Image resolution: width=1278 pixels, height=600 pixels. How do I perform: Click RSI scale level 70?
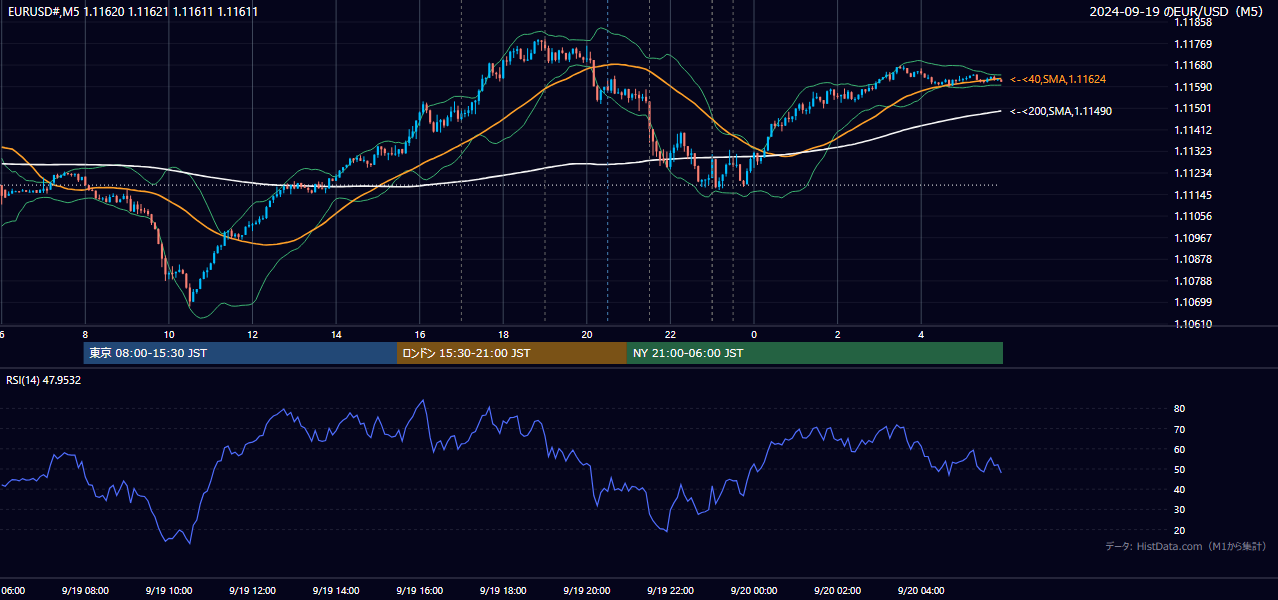(x=1179, y=429)
